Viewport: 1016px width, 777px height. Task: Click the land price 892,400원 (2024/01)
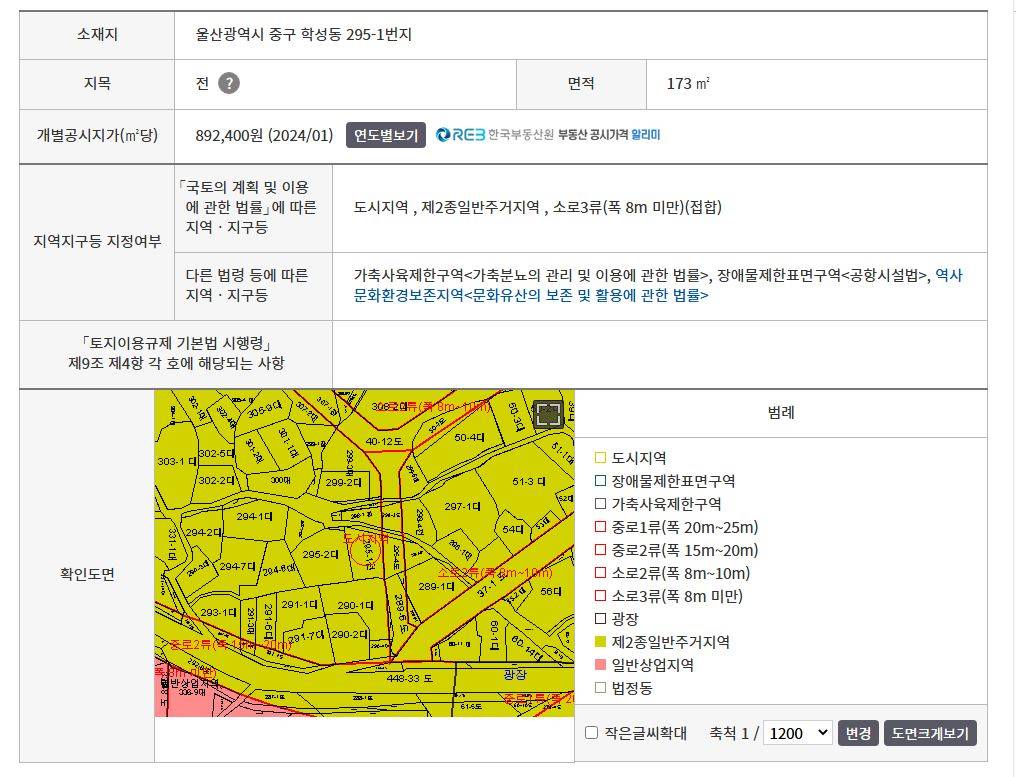(264, 135)
